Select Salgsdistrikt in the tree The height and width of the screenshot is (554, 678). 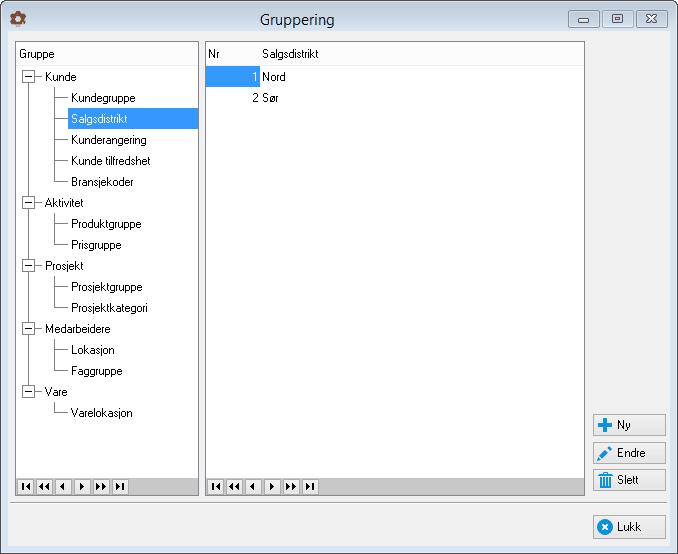(x=133, y=118)
